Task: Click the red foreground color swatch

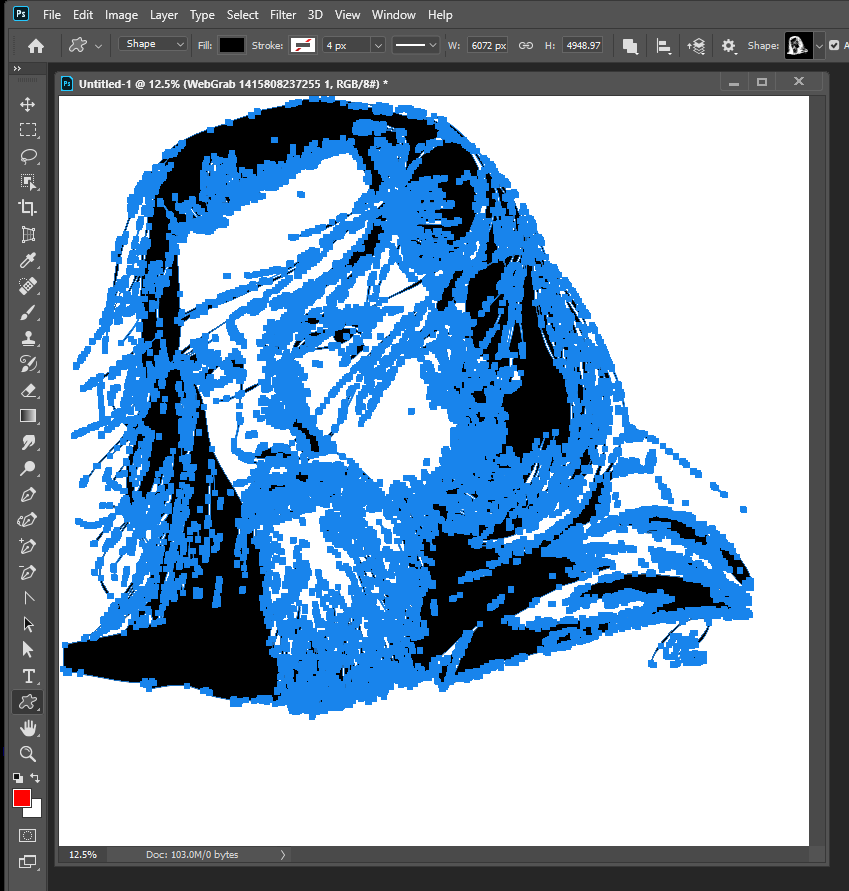Action: [22, 798]
